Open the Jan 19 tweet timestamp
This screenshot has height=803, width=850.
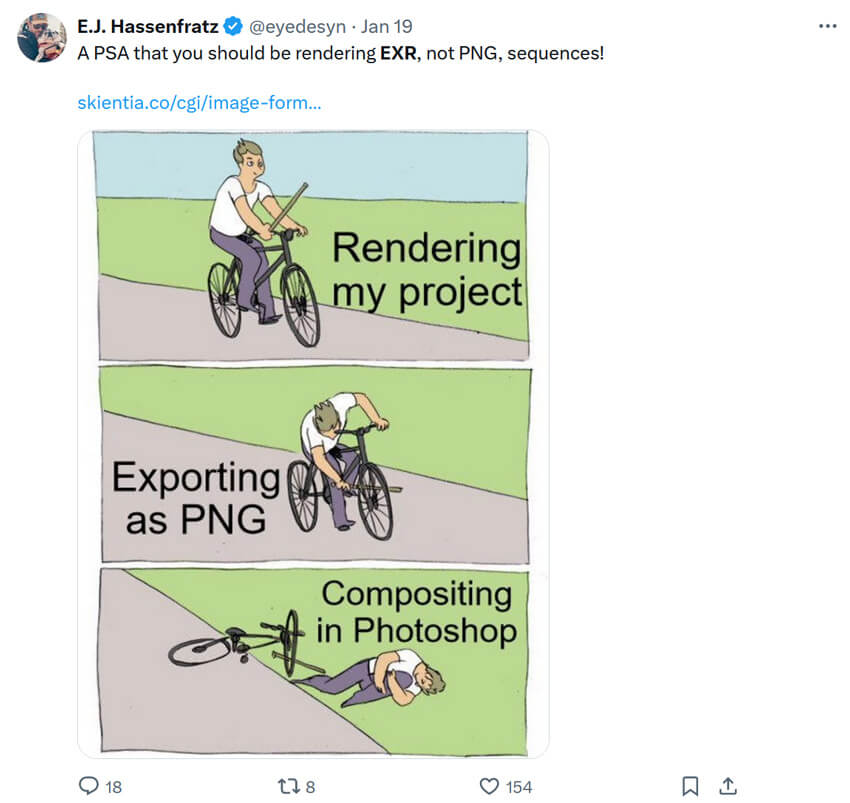(387, 27)
